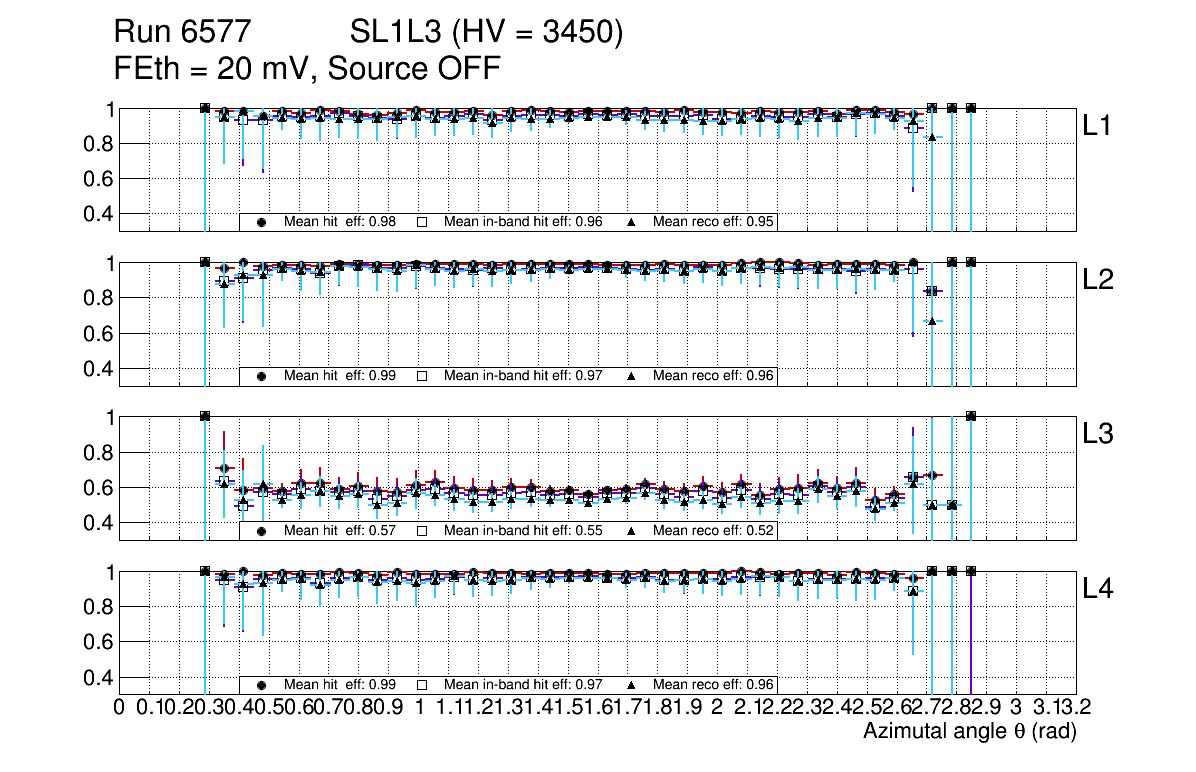Select the filled circle legend marker in L2 panel
1196x772 pixels.
(261, 376)
